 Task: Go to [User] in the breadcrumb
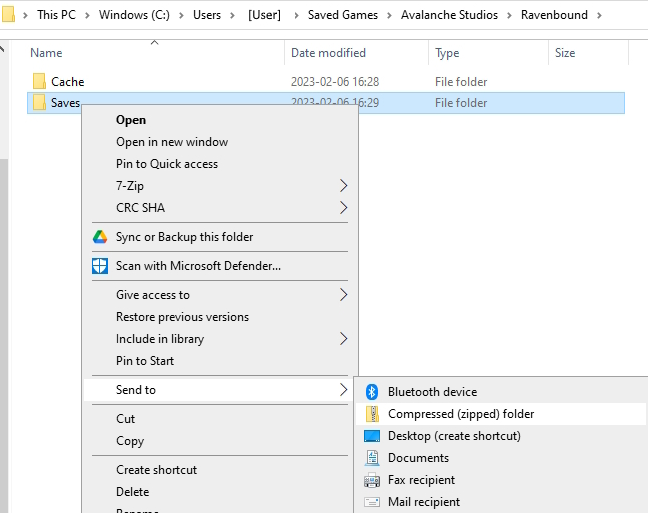coord(264,15)
